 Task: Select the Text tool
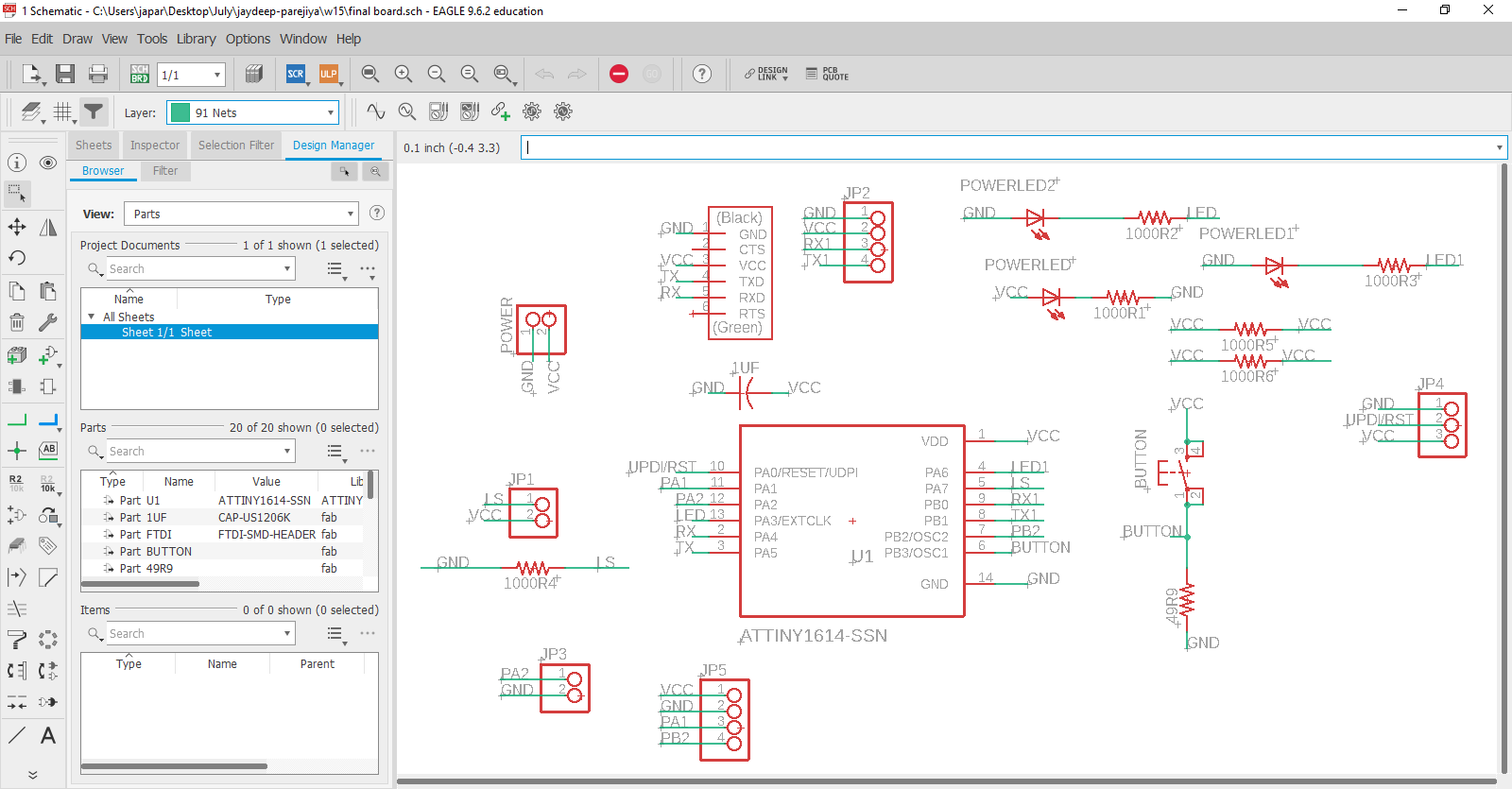coord(48,735)
